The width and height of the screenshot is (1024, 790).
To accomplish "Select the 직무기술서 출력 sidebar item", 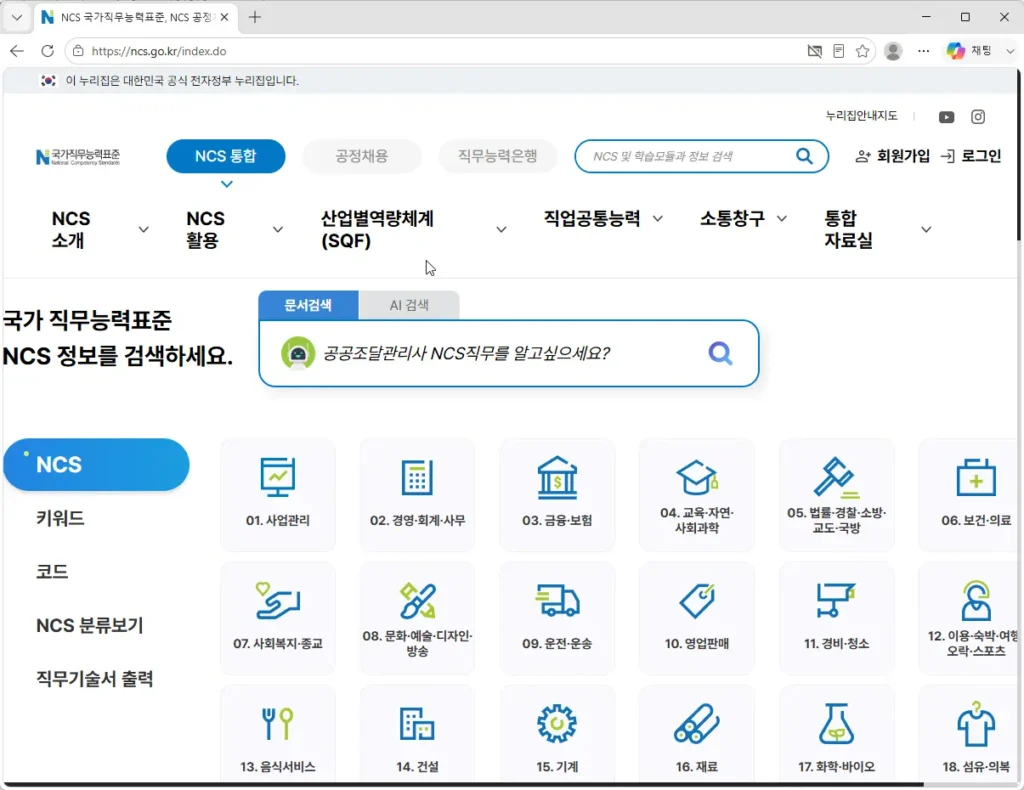I will pos(95,679).
